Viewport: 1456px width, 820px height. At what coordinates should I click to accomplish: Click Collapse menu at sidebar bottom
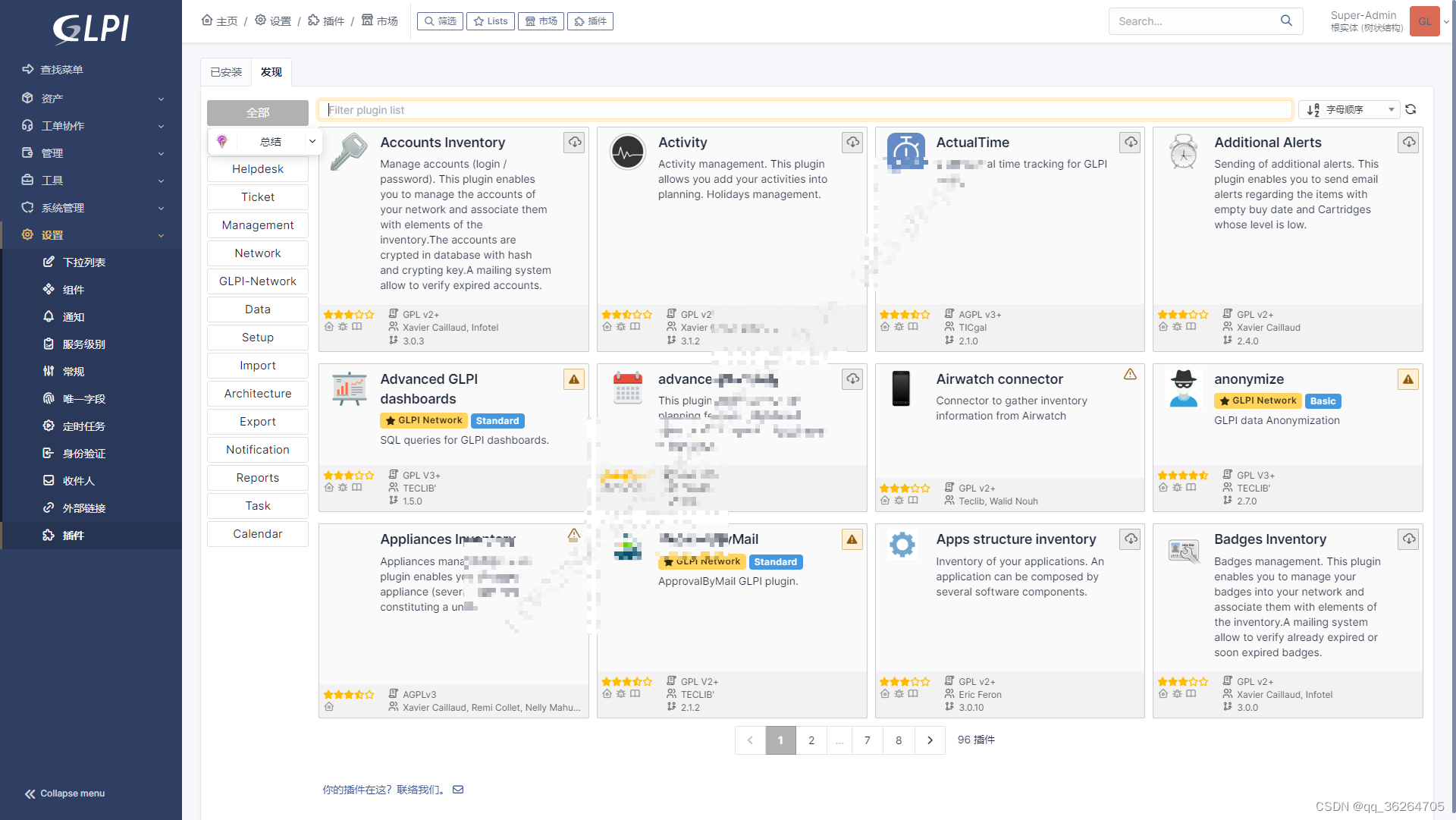65,793
